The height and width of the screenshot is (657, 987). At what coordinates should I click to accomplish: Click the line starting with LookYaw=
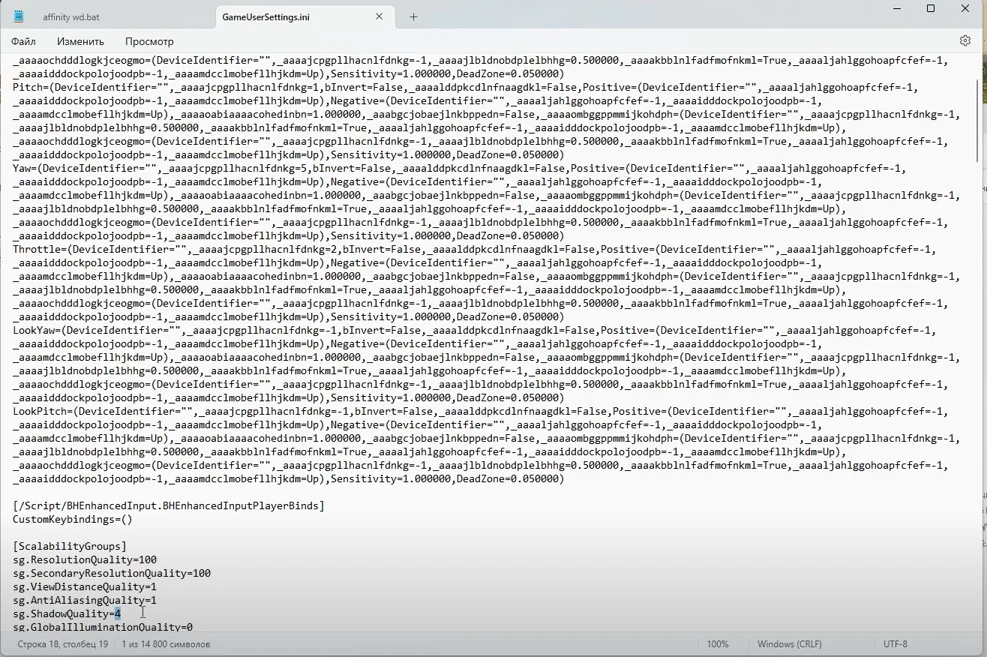coord(475,330)
